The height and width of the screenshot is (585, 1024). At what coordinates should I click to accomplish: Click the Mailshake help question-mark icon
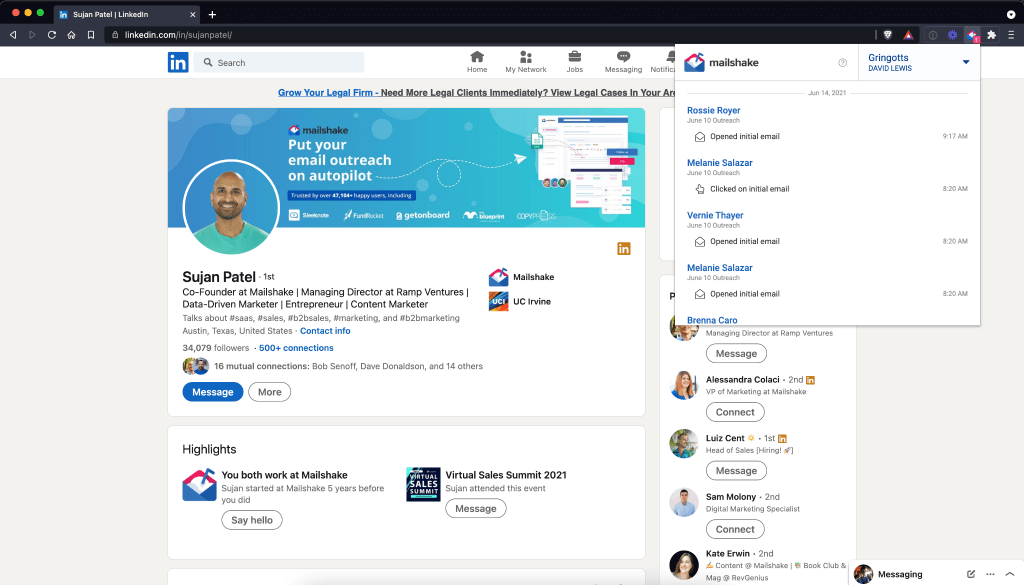842,62
